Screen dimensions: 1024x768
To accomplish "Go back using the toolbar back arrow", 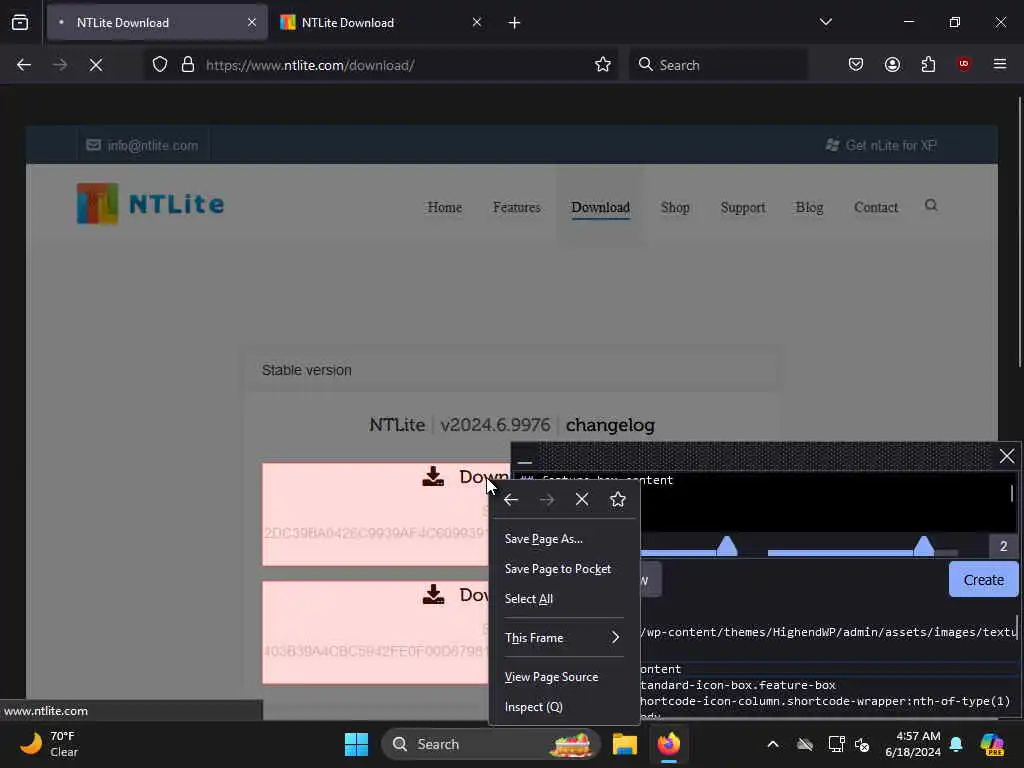I will (x=24, y=65).
